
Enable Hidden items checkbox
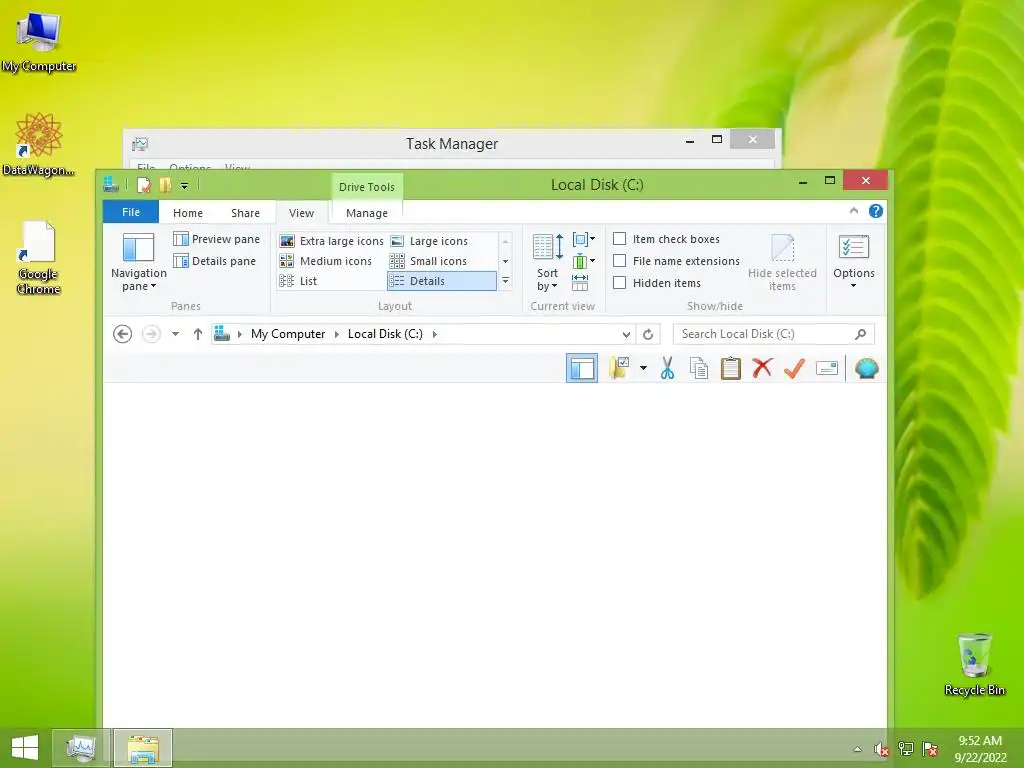tap(620, 283)
